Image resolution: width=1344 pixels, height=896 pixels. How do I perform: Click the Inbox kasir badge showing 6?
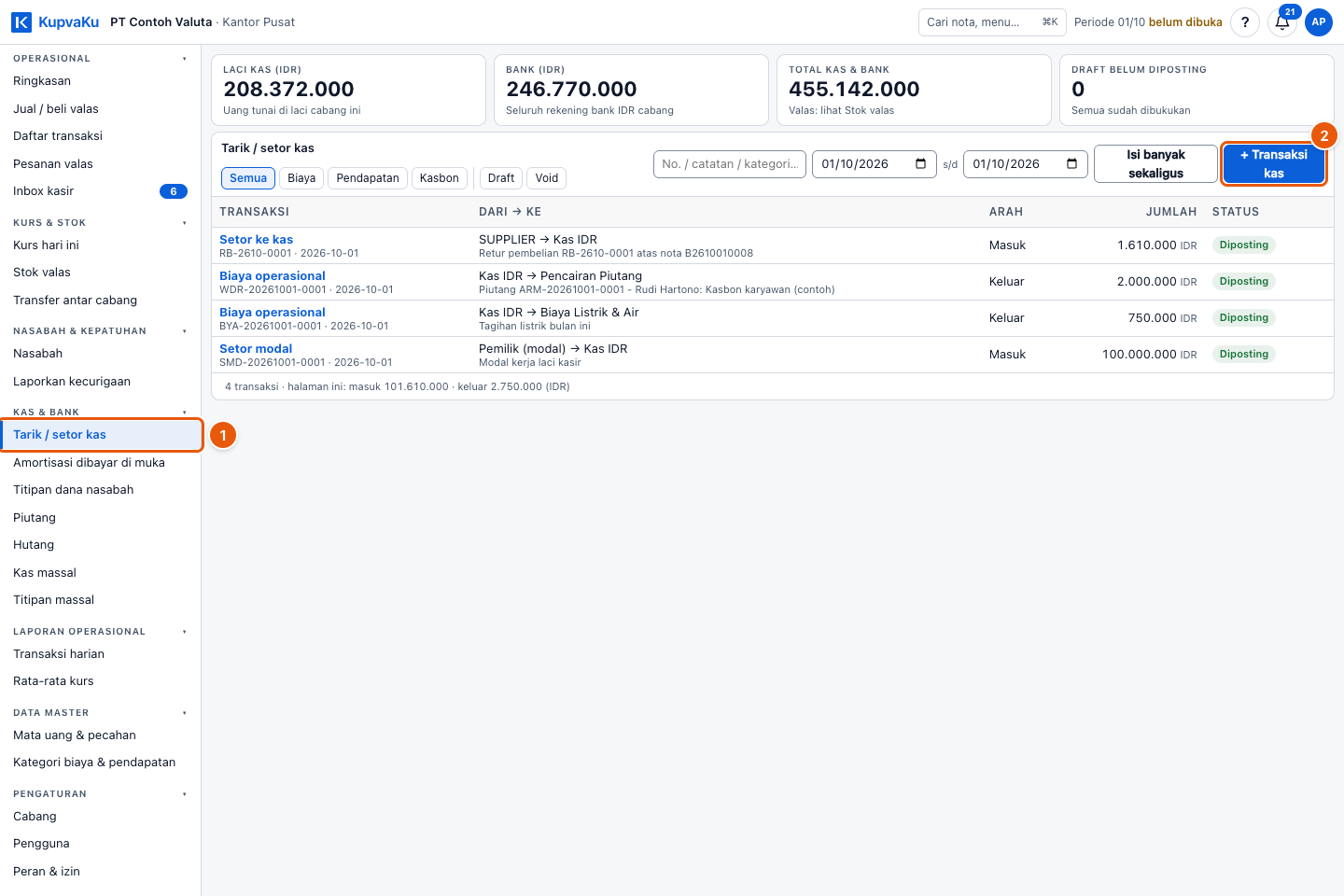174,191
